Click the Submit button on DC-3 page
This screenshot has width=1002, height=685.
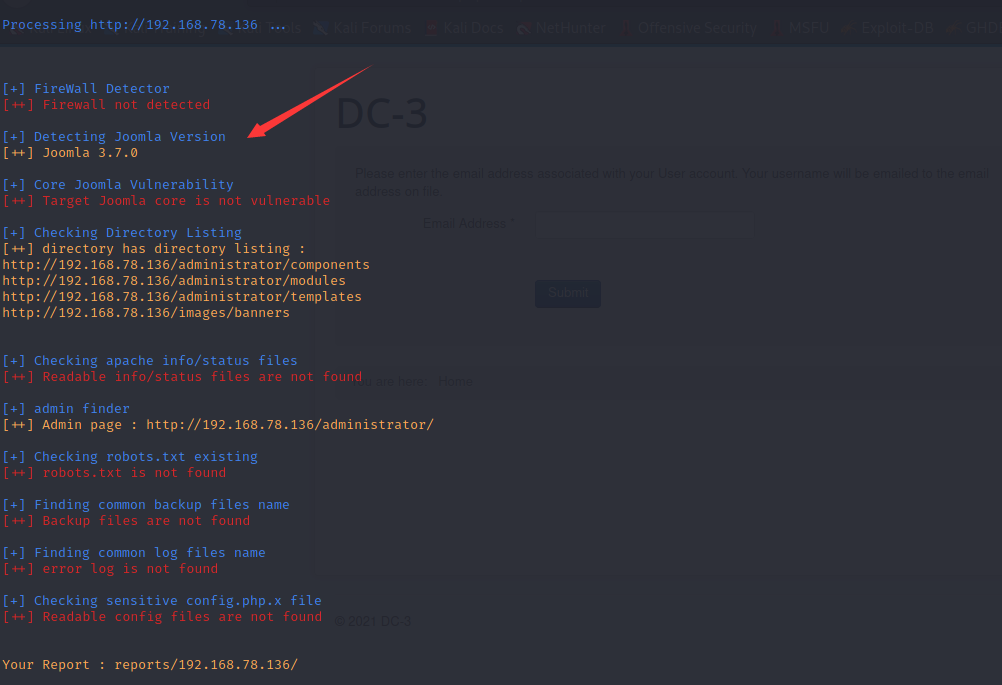(567, 293)
